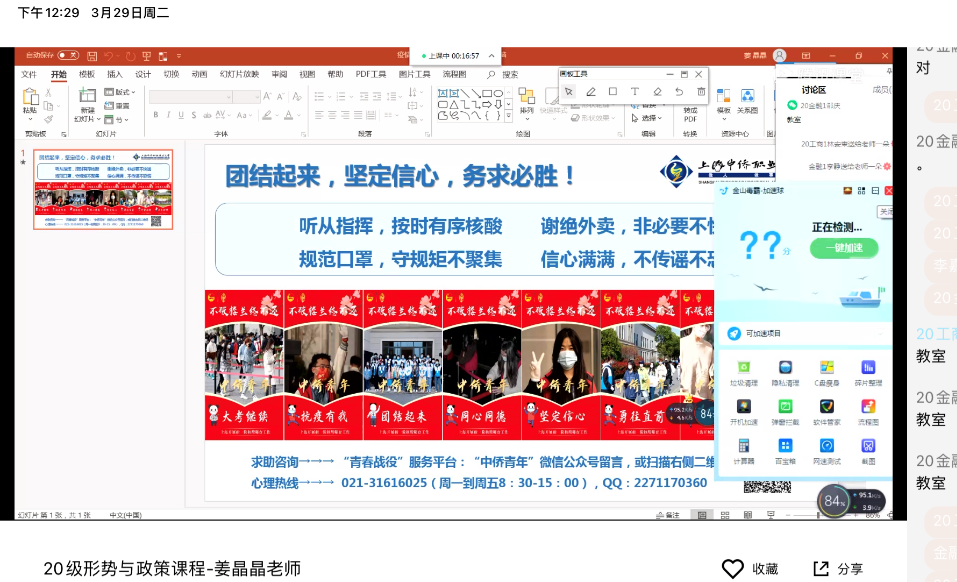Toggle the 自动保存 autosave switch
Screen dimensions: 957x582
coord(67,56)
